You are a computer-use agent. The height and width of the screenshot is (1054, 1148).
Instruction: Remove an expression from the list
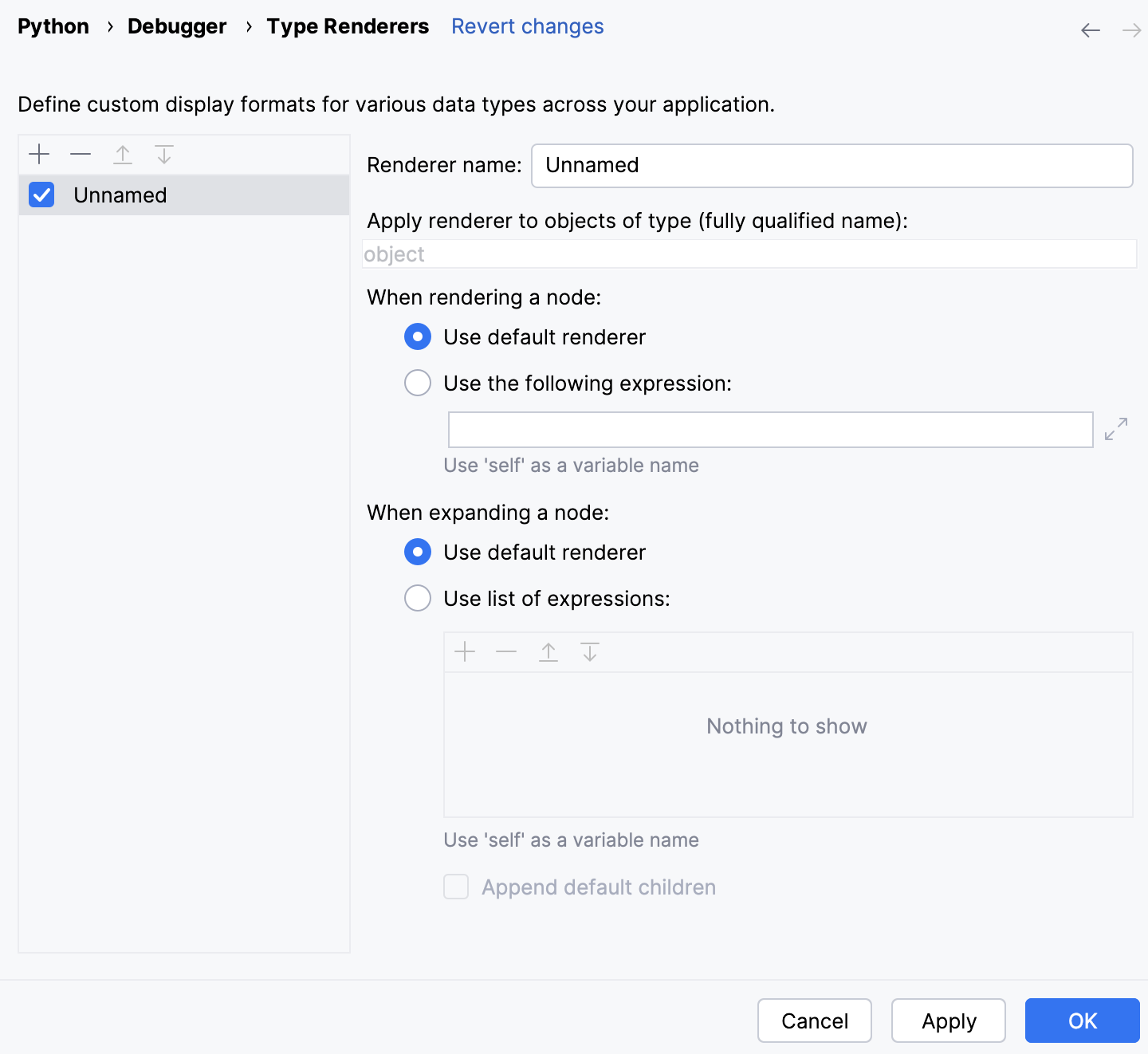pyautogui.click(x=506, y=651)
